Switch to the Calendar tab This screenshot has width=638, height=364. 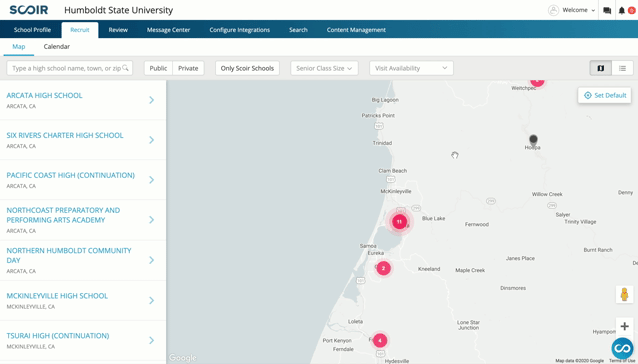point(57,47)
